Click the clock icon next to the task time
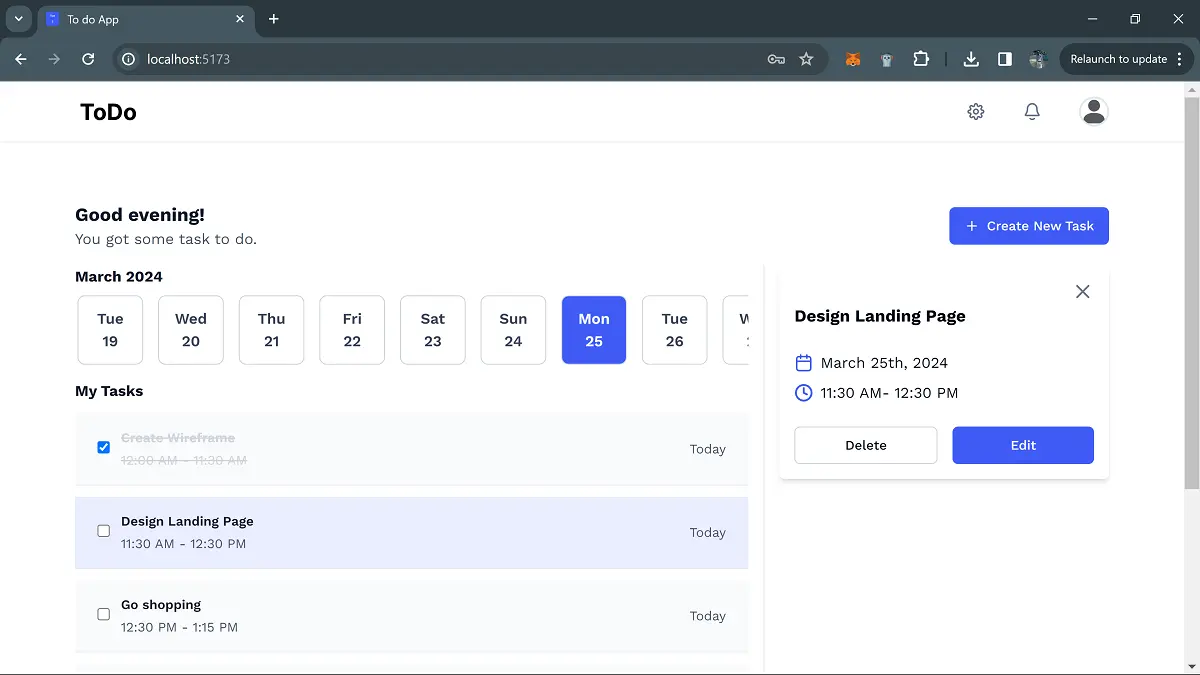 (803, 393)
